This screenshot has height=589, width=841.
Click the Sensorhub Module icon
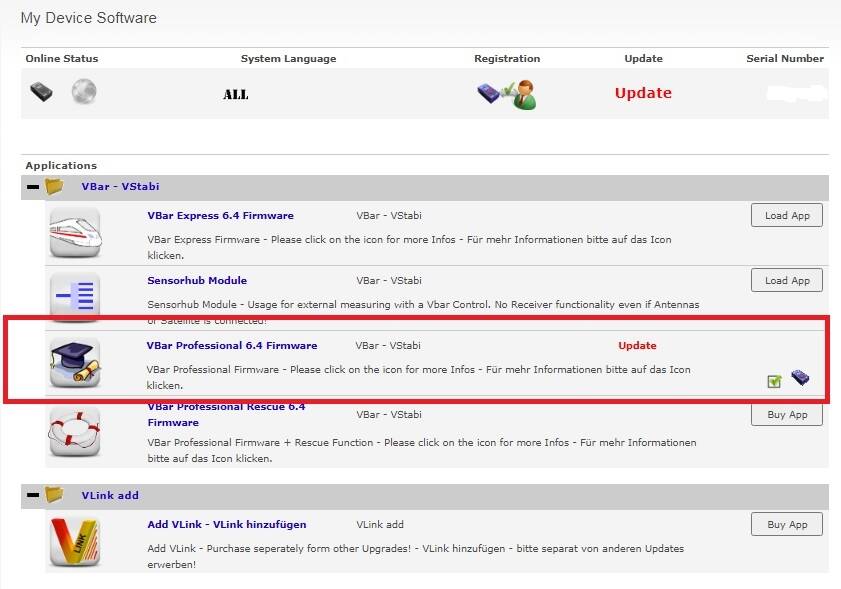click(75, 296)
